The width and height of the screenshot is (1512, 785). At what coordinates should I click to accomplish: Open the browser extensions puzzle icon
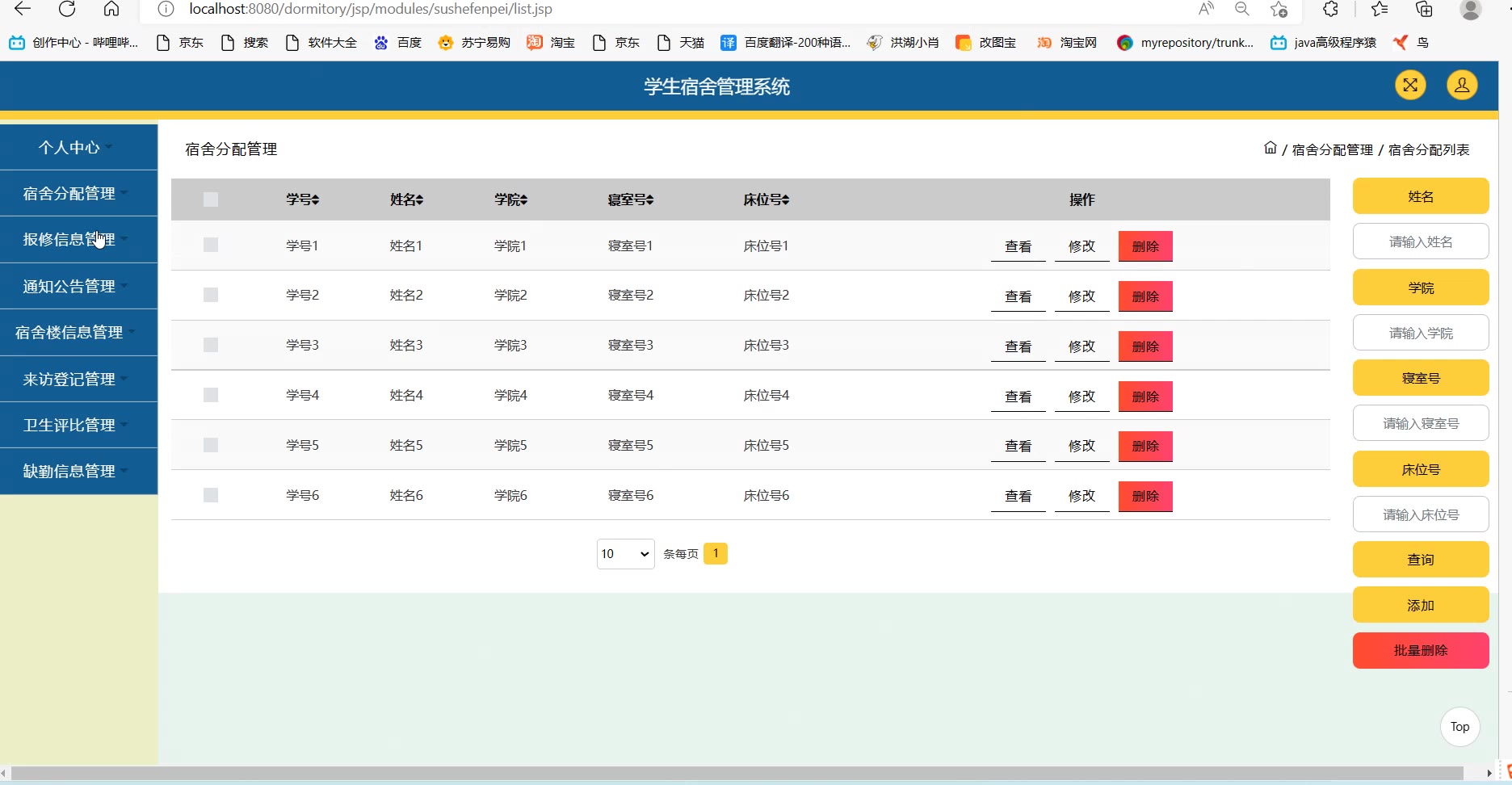(x=1330, y=9)
